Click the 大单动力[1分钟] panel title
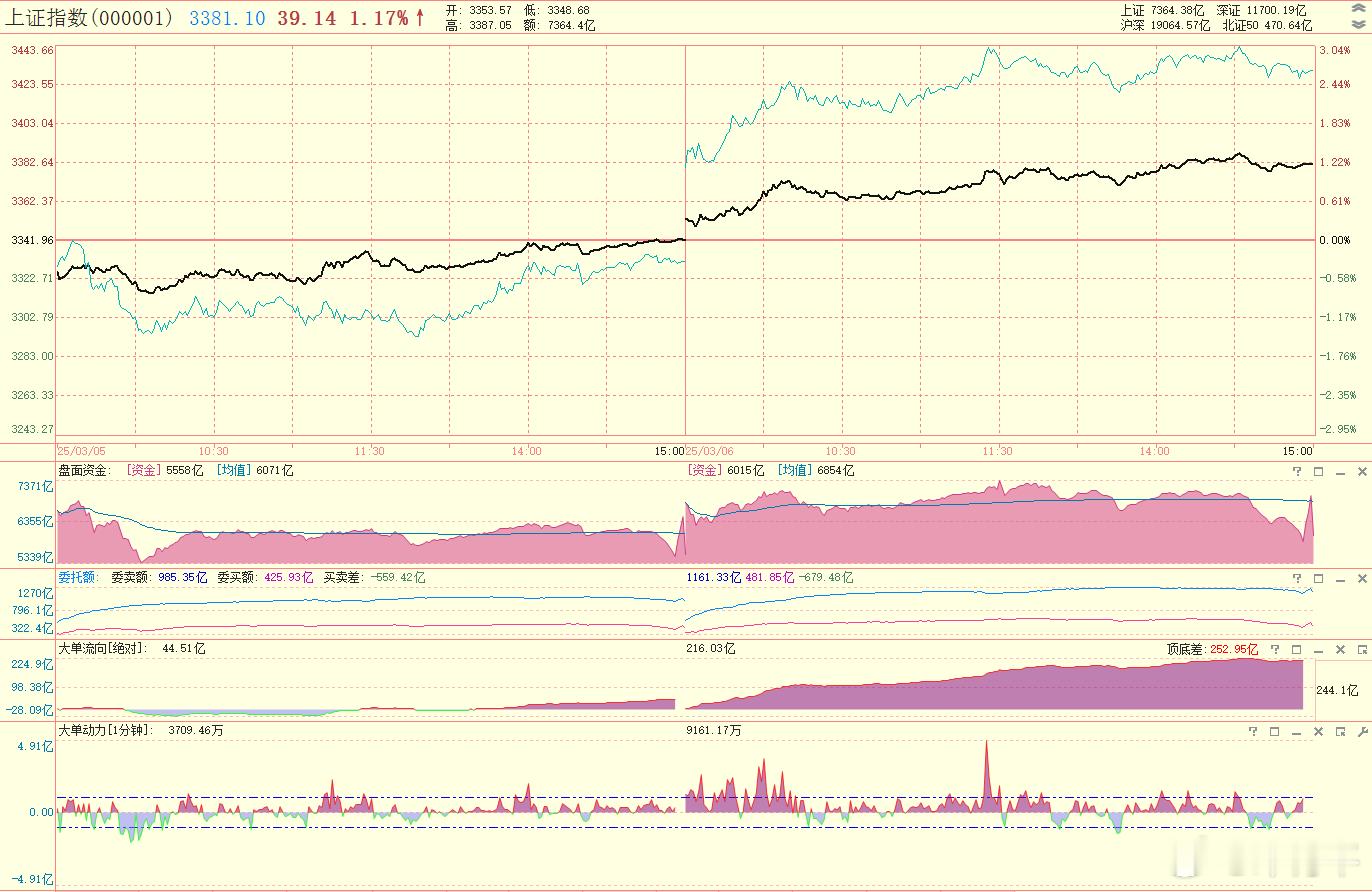Screen dimensions: 1372x892 (105, 730)
